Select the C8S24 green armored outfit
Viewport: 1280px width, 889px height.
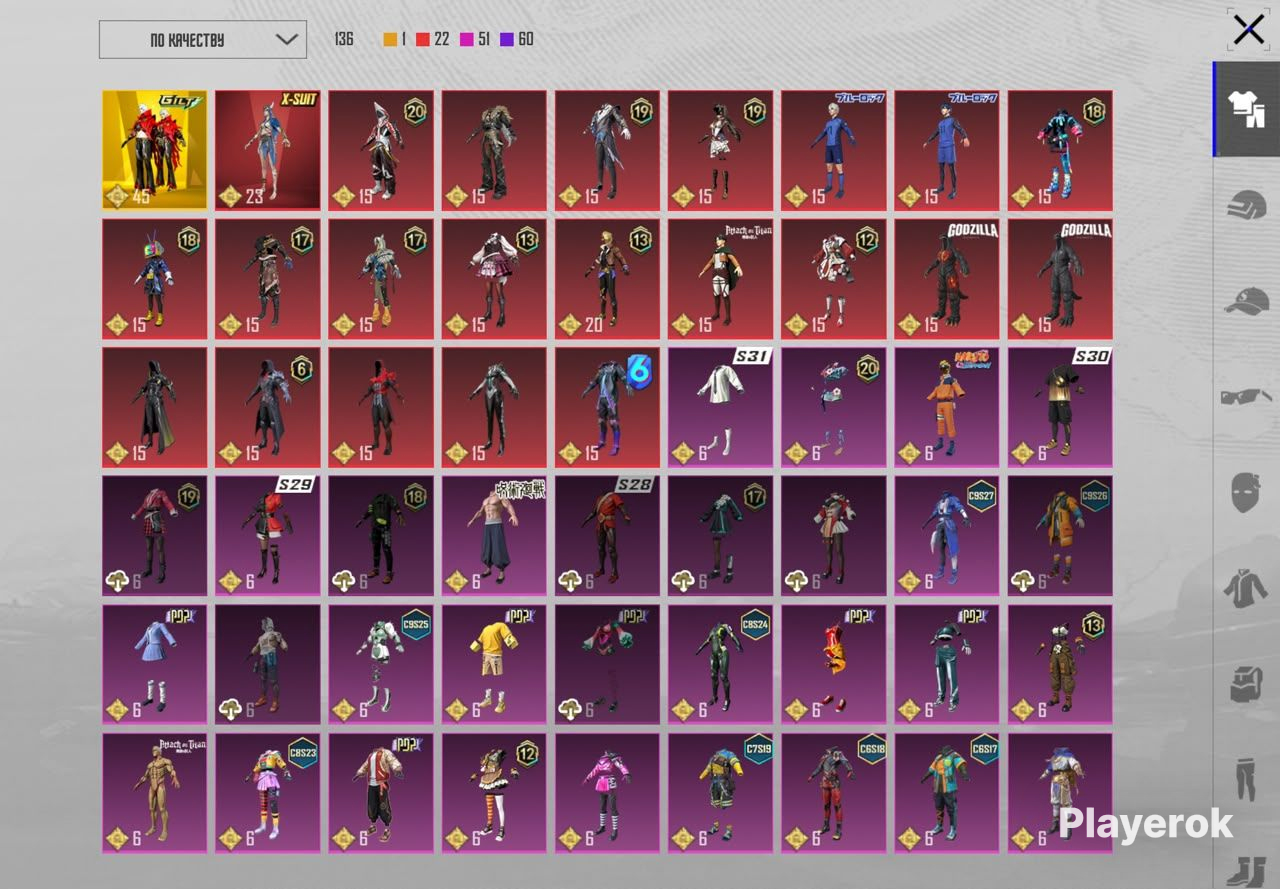click(721, 664)
